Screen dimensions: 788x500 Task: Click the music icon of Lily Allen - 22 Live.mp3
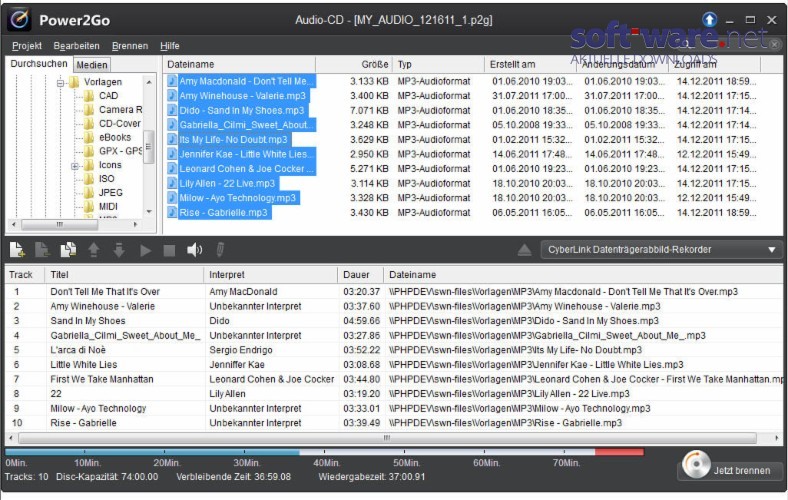[x=172, y=183]
